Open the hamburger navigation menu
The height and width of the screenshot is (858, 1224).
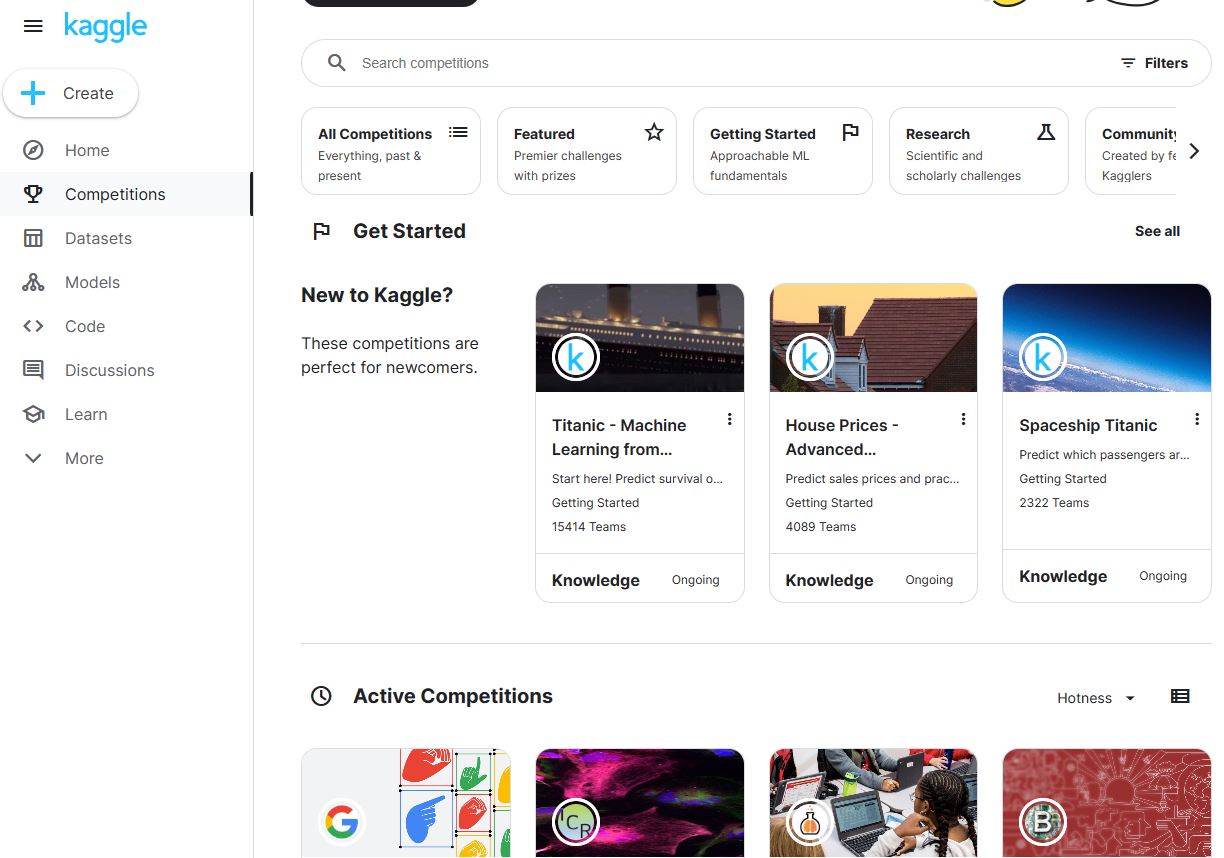click(33, 26)
